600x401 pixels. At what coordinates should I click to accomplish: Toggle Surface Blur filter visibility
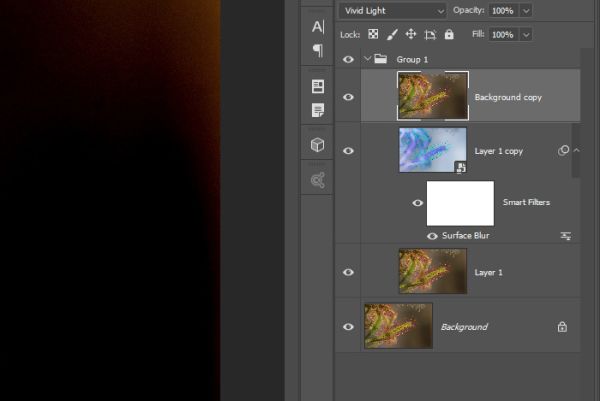432,236
